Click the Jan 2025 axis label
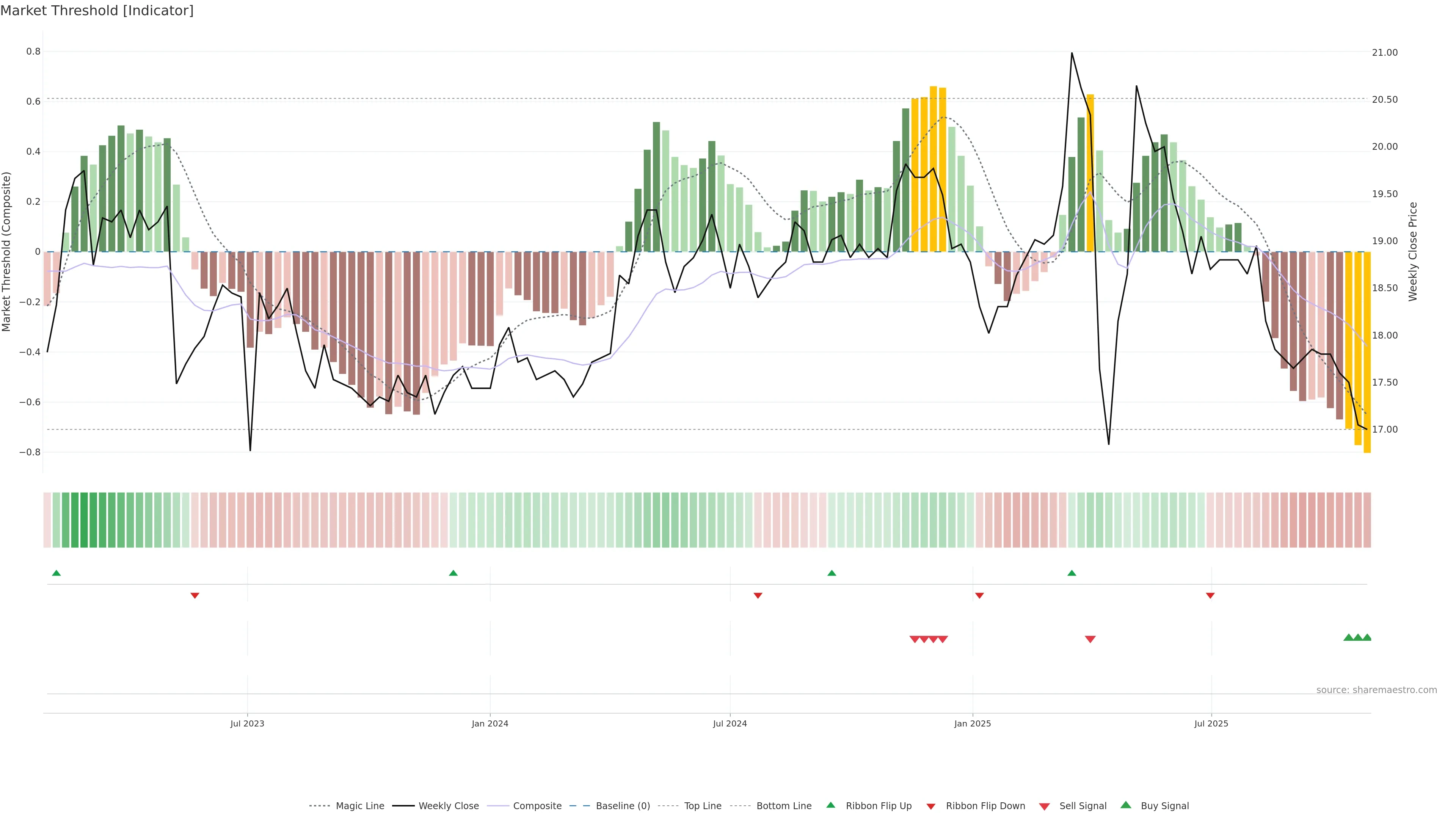This screenshot has height=819, width=1456. click(x=972, y=723)
